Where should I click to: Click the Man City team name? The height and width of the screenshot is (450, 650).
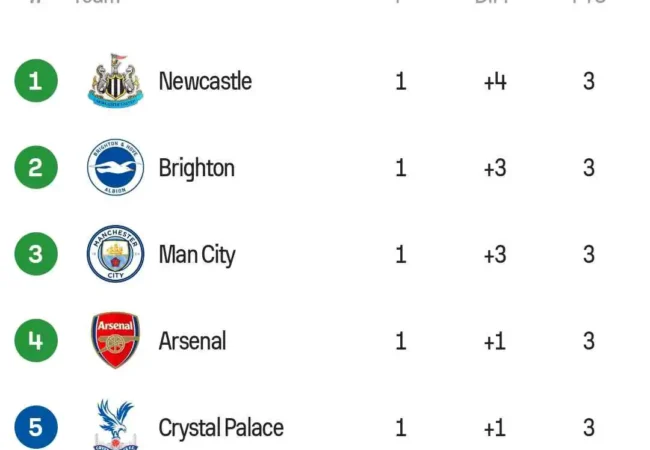(197, 255)
